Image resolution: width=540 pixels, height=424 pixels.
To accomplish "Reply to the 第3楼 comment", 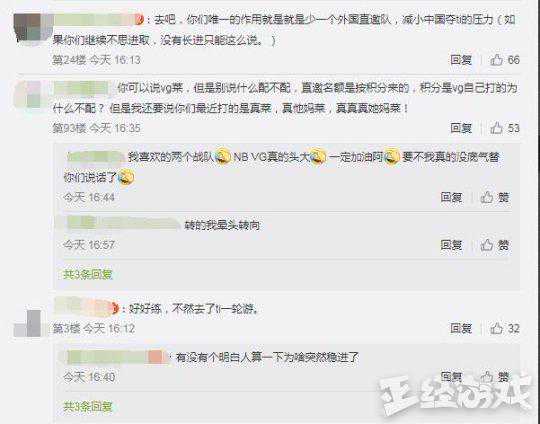I will [x=461, y=328].
